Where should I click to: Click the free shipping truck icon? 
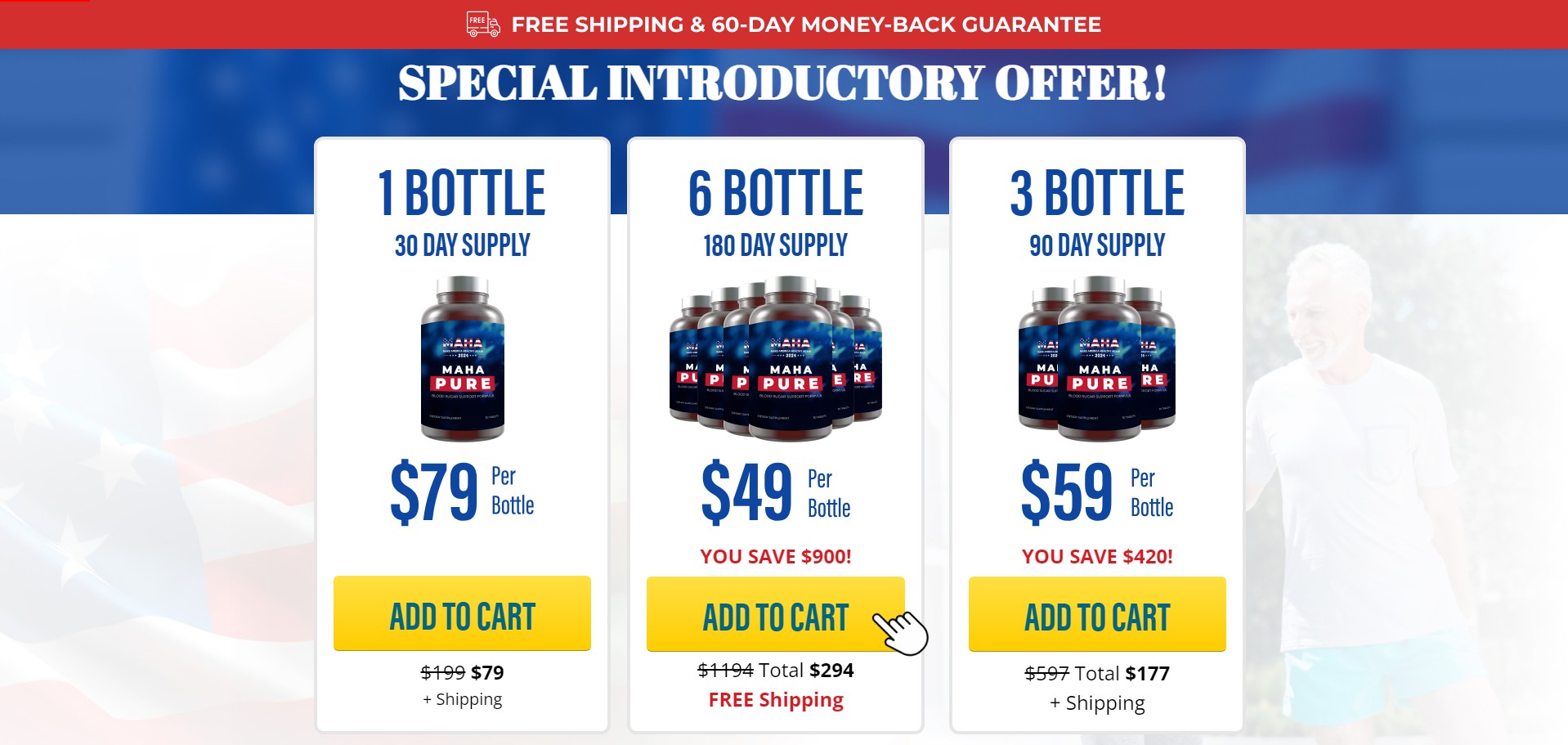pyautogui.click(x=482, y=24)
